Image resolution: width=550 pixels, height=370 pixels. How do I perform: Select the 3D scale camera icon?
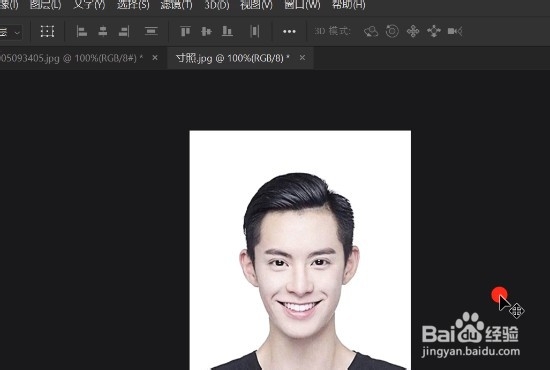click(455, 32)
